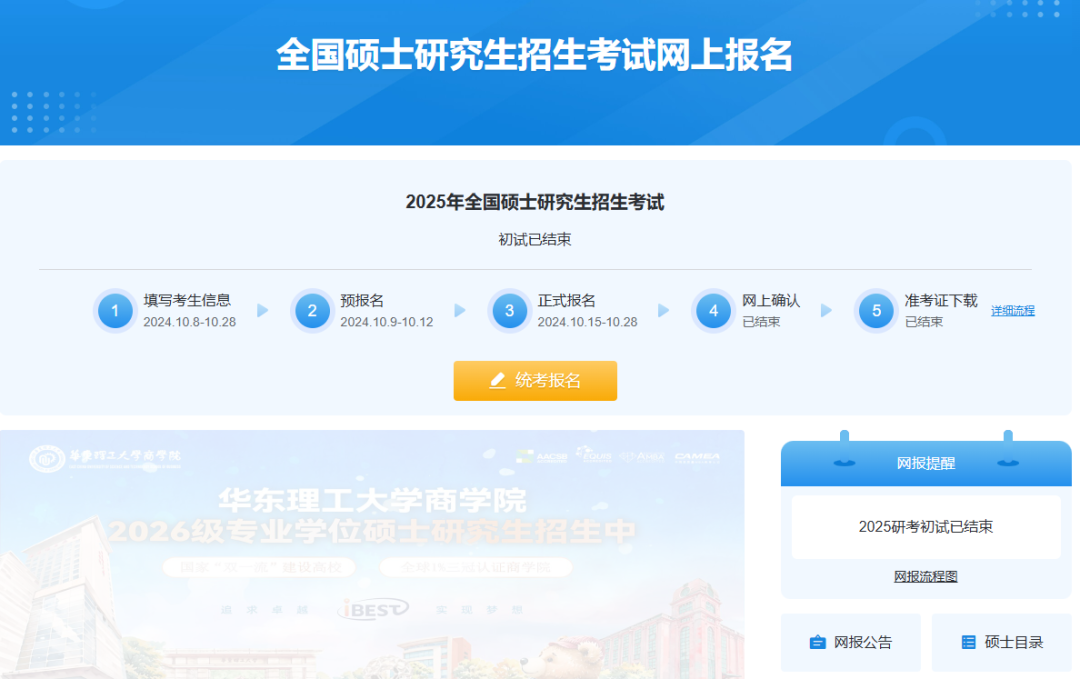This screenshot has height=679, width=1080.
Task: Click the step 1 circle icon
Action: [115, 311]
